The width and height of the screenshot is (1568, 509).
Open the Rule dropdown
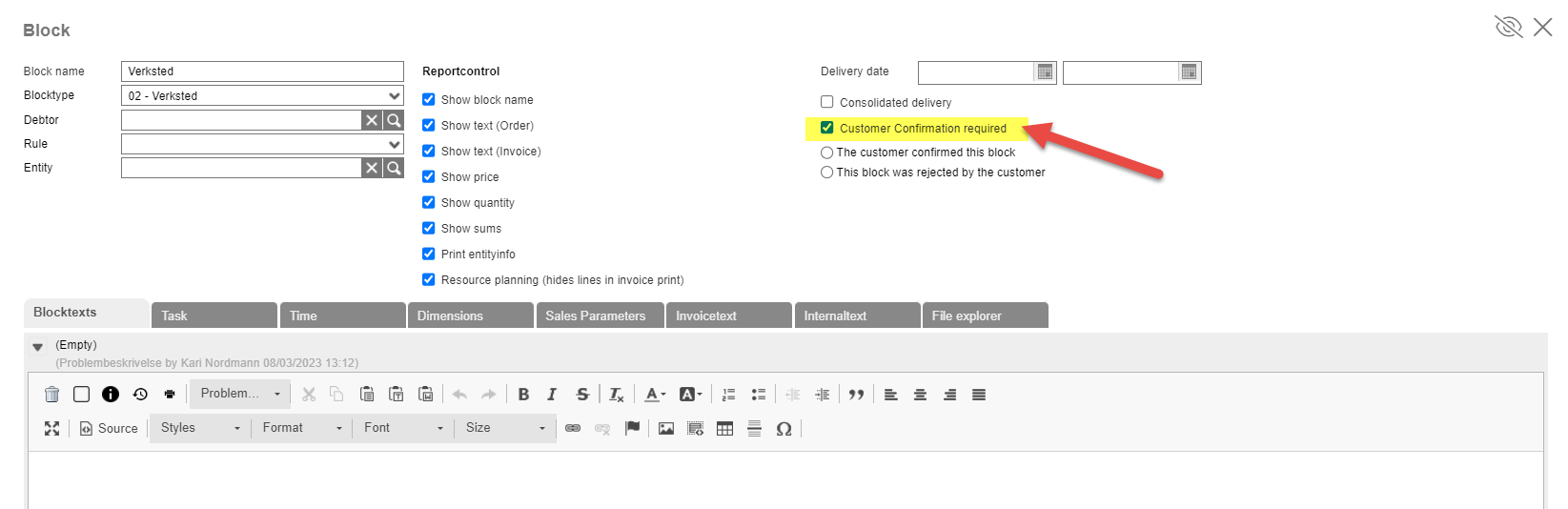(262, 144)
